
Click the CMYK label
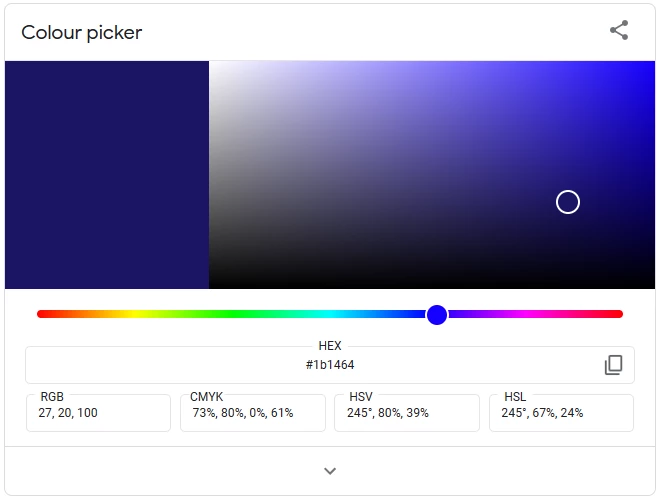click(x=206, y=397)
